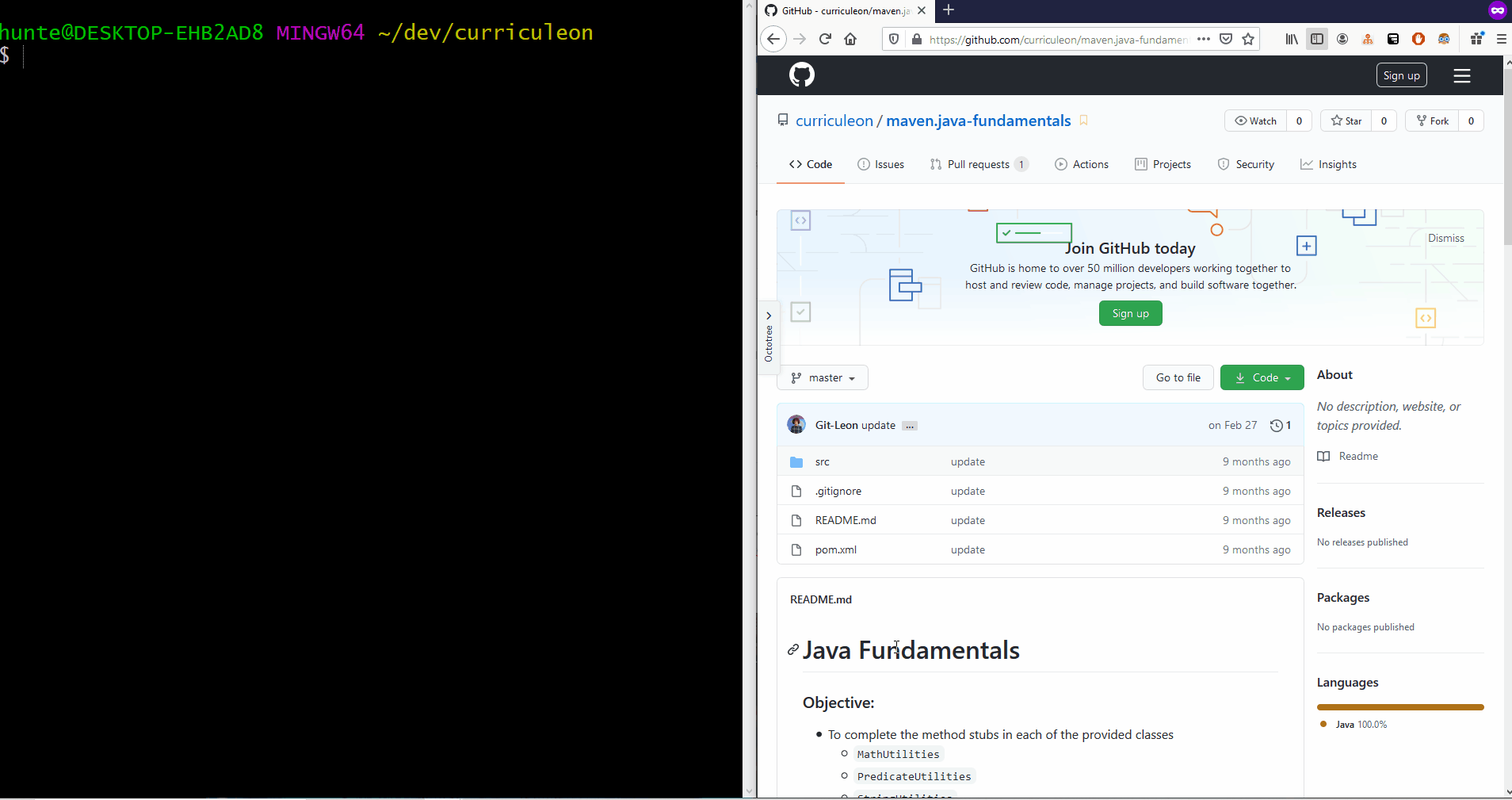Bookmark this page with the star

point(1248,39)
